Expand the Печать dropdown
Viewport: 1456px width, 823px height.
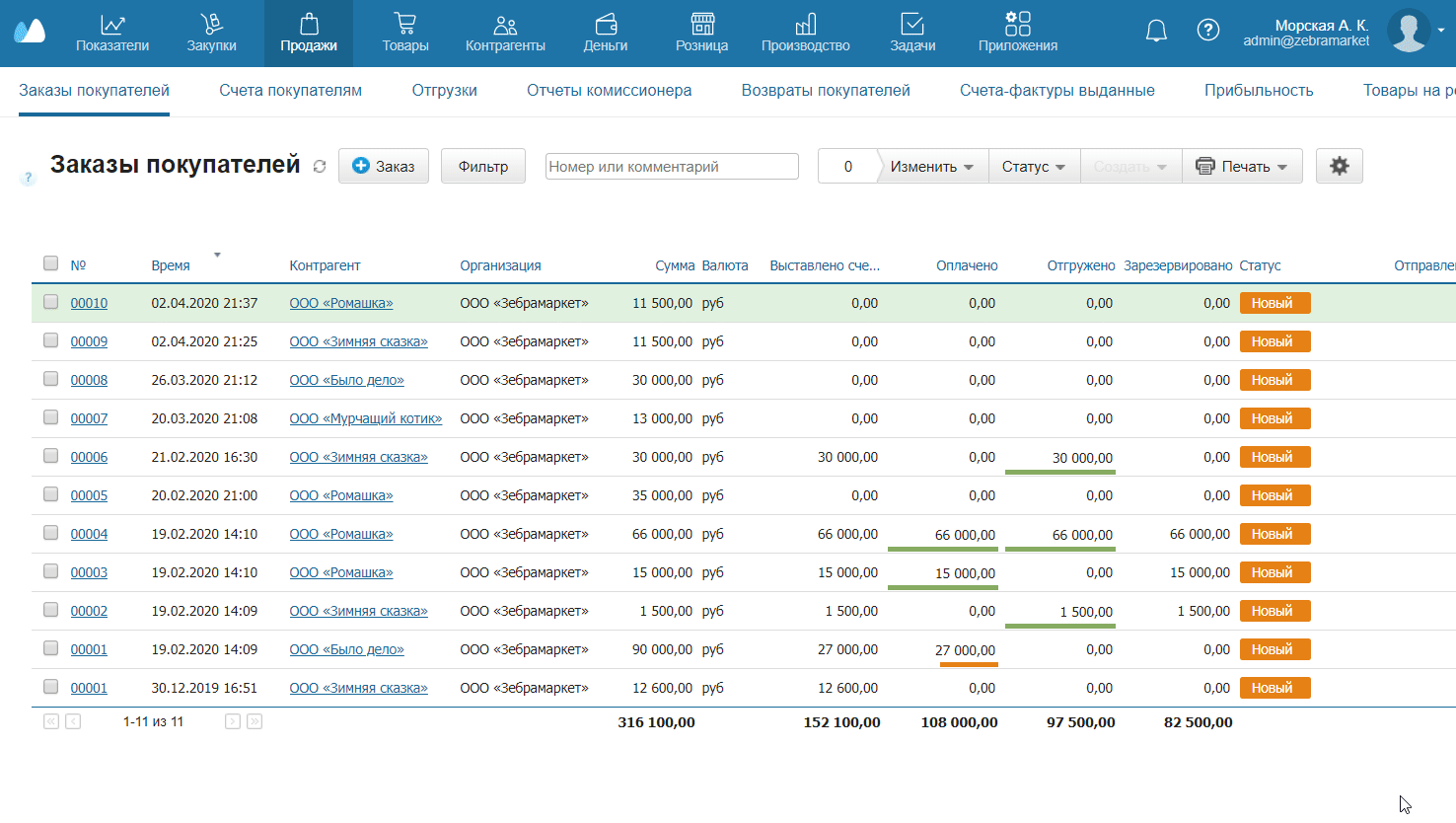[x=1242, y=167]
